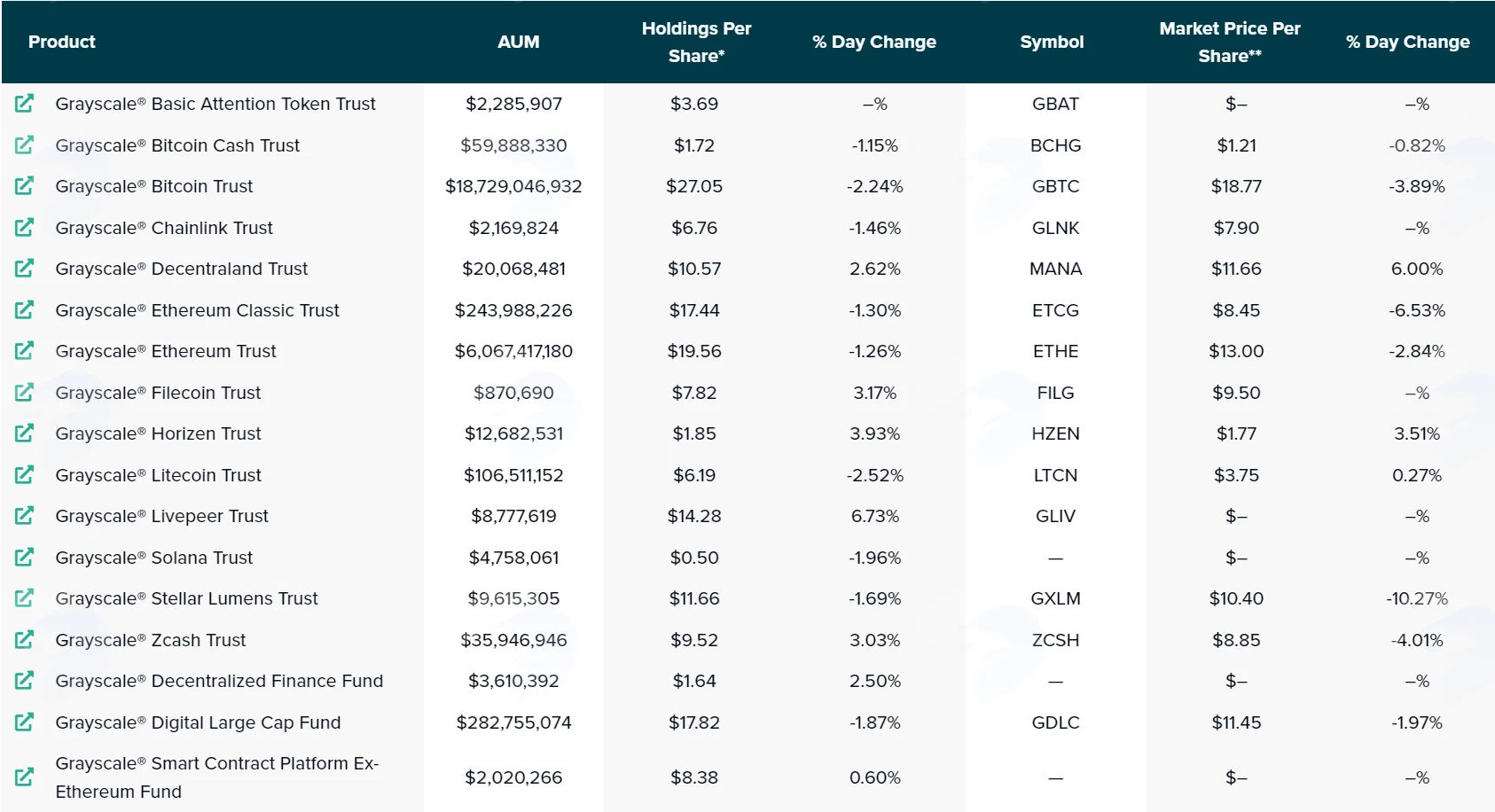Image resolution: width=1495 pixels, height=812 pixels.
Task: Click external link icon beside Decentraland Trust
Action: pos(25,268)
